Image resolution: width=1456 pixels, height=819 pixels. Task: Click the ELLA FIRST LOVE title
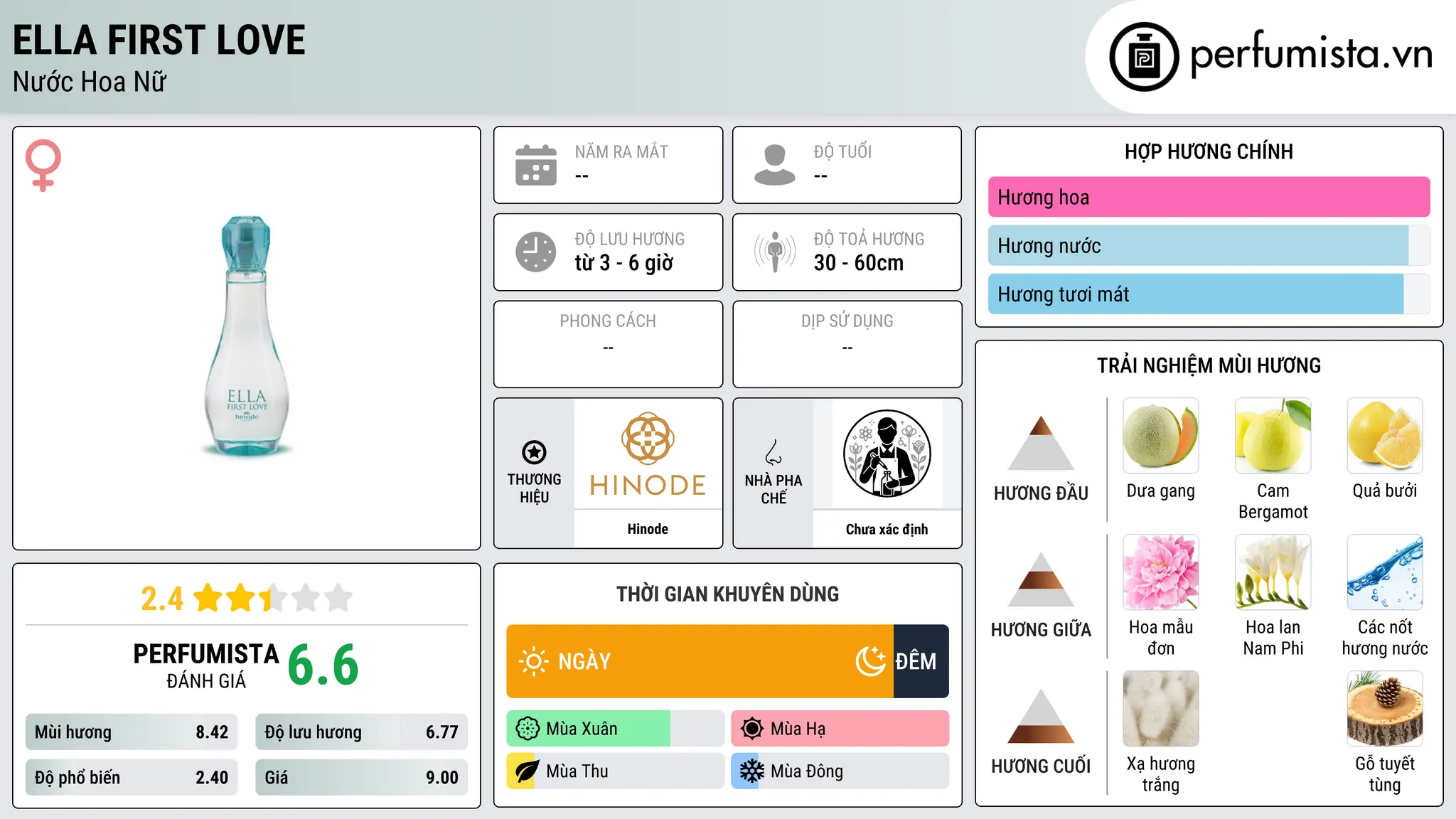(x=159, y=40)
